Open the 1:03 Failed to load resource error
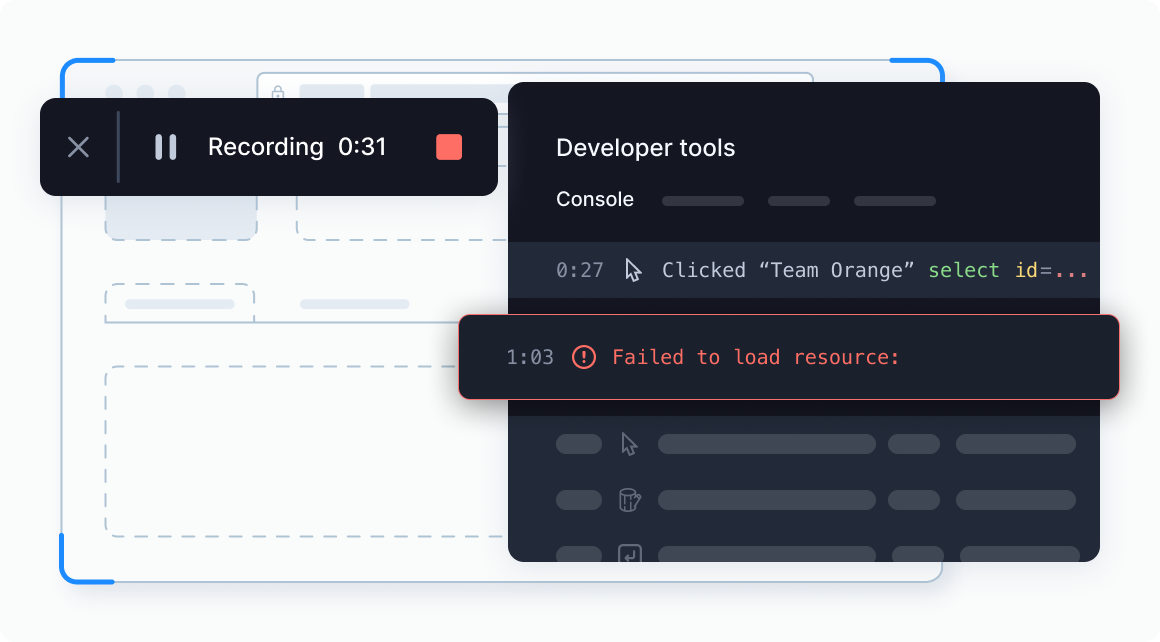 click(789, 357)
